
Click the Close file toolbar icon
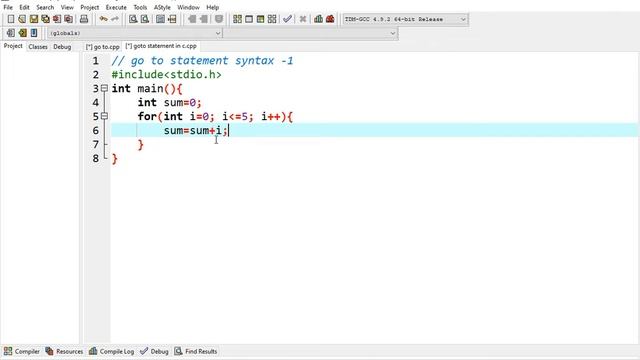[x=57, y=19]
